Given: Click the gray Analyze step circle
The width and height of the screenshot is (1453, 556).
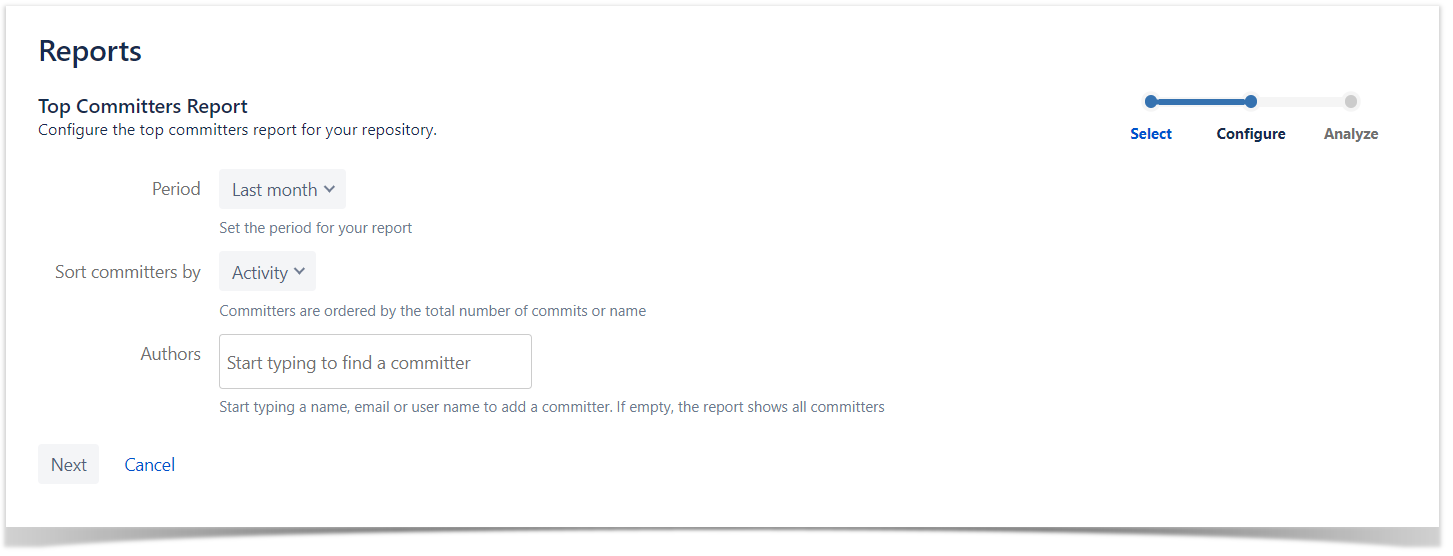Looking at the screenshot, I should click(1351, 101).
